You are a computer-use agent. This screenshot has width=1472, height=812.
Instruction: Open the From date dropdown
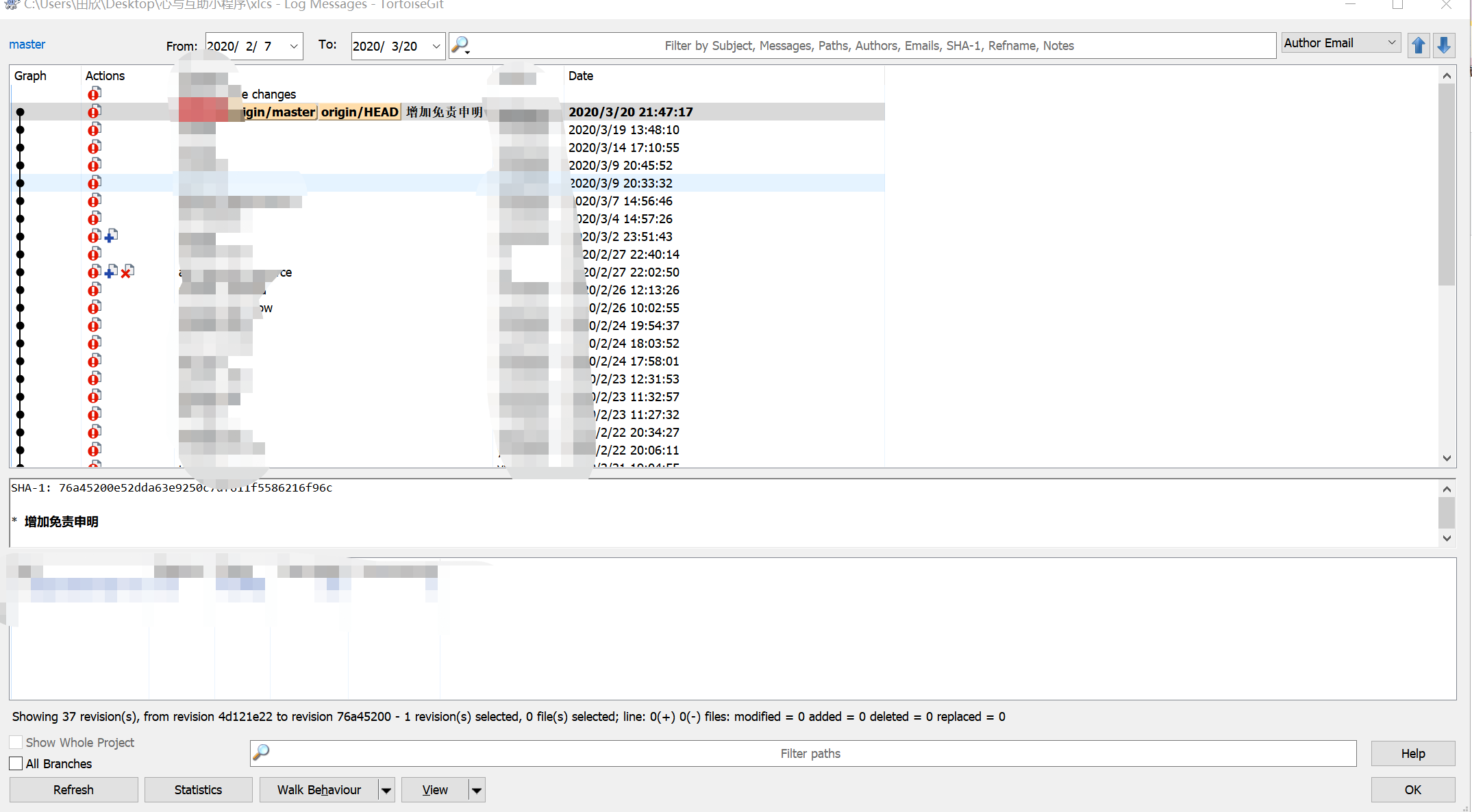(x=293, y=47)
